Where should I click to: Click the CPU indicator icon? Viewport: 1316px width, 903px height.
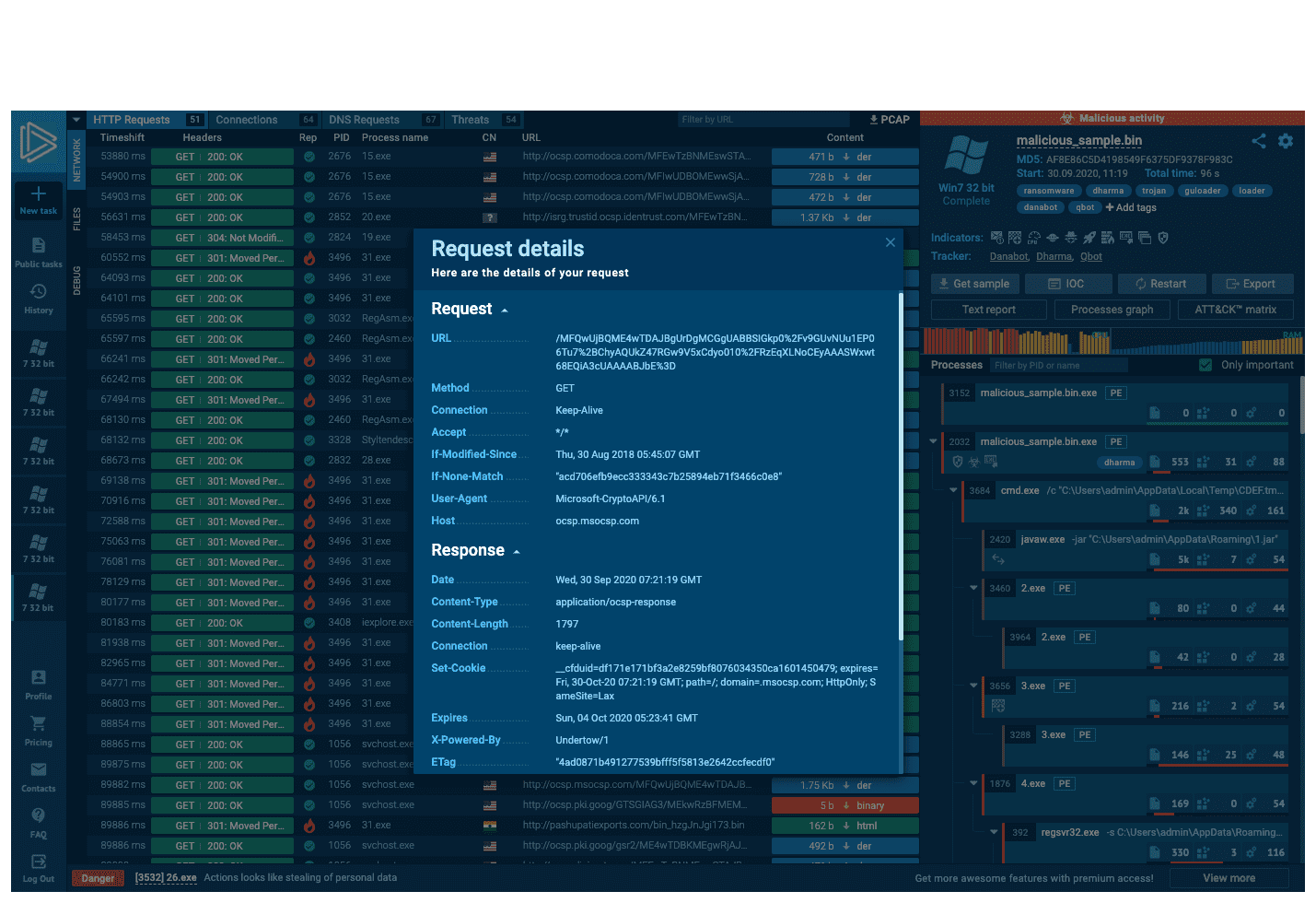click(1033, 238)
